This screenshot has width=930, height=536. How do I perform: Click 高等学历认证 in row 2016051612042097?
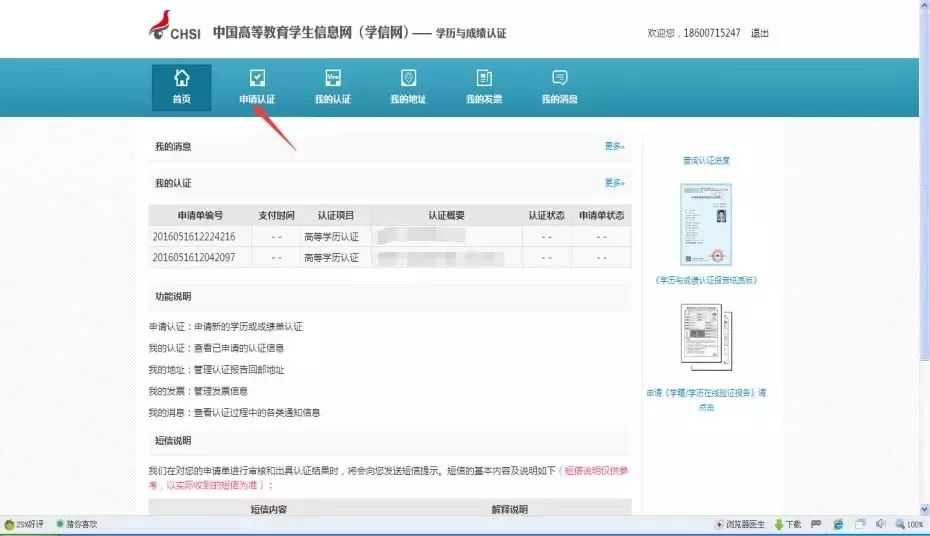(332, 257)
